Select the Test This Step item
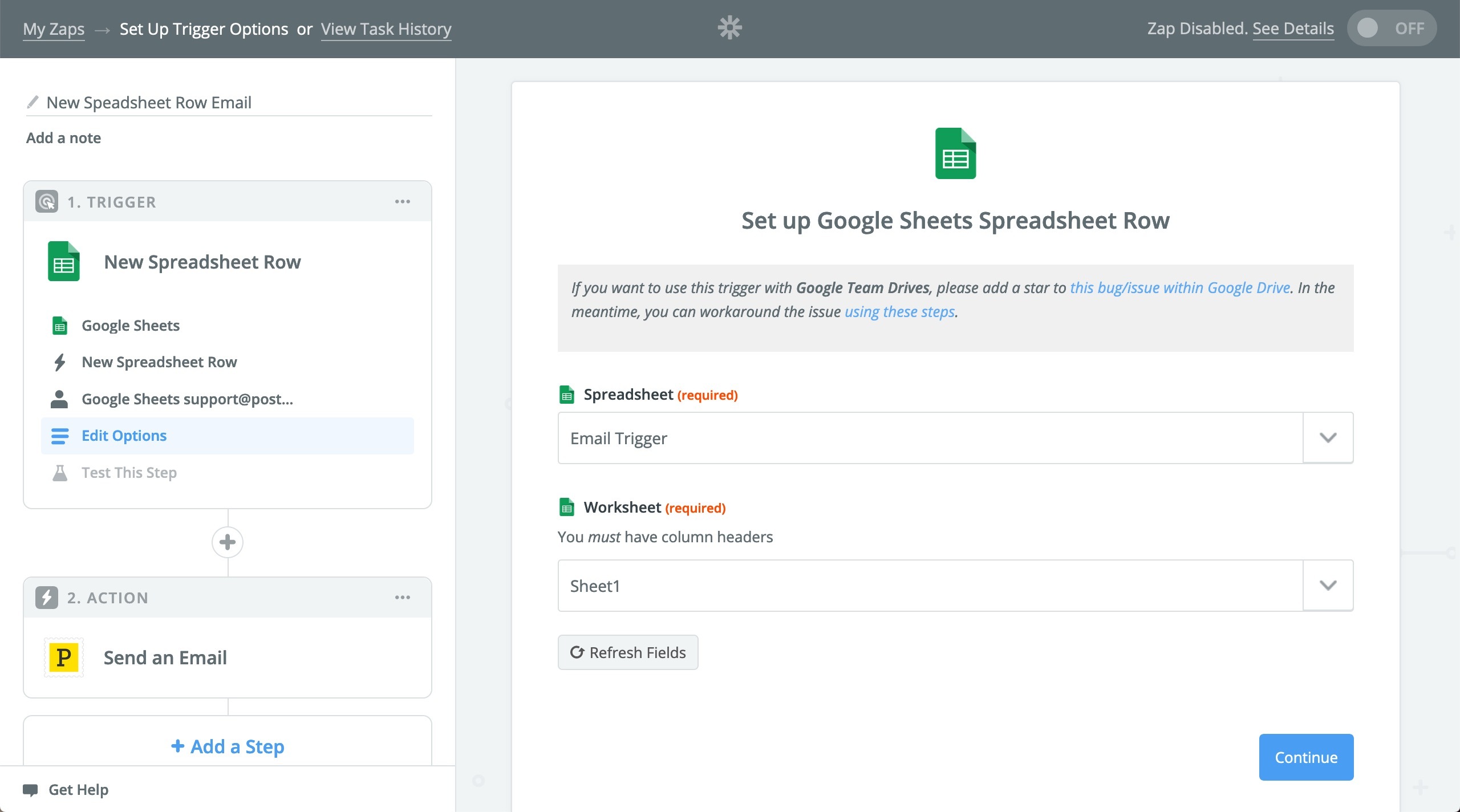 tap(228, 473)
